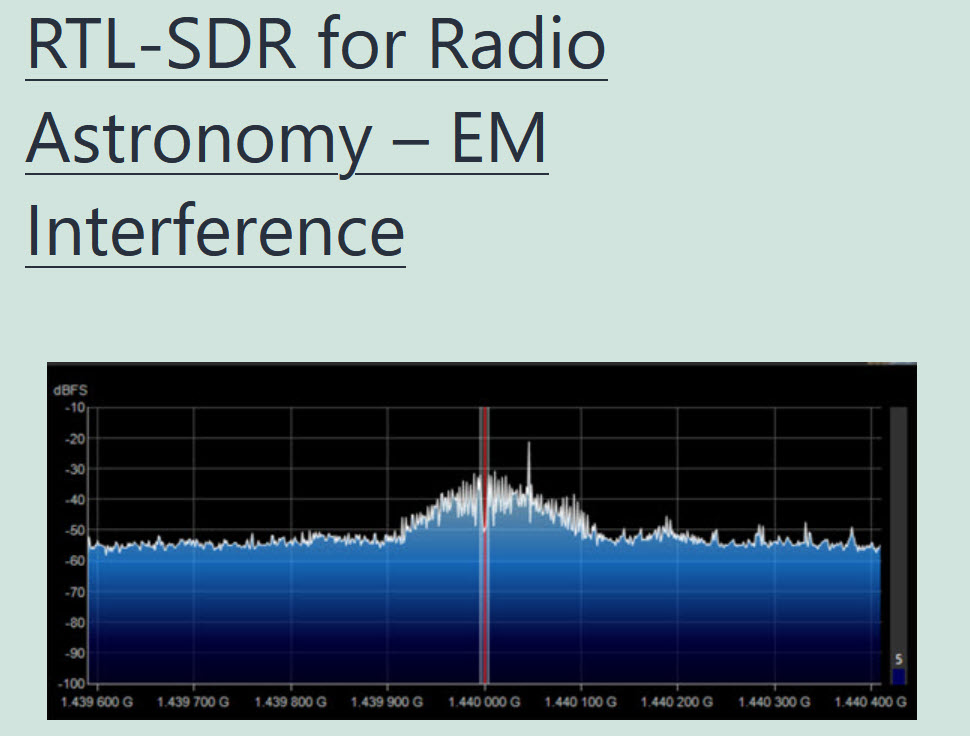970x736 pixels.
Task: Click the blue slider handle below the 5
Action: [x=898, y=677]
